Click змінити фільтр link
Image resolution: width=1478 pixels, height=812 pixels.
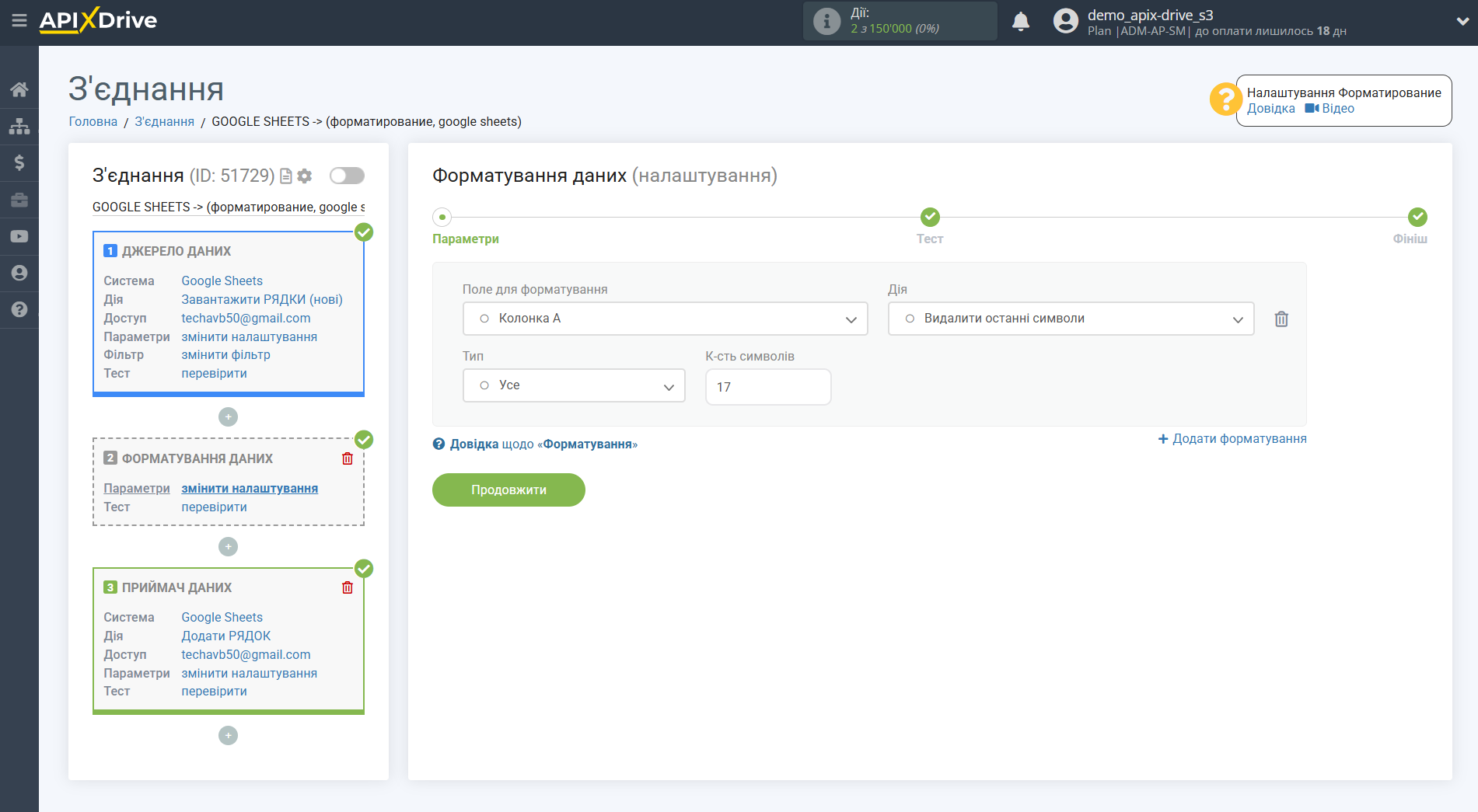pyautogui.click(x=225, y=355)
